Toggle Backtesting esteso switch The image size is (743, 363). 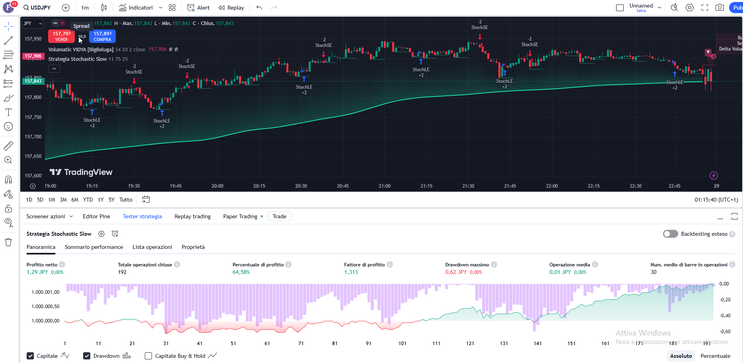coord(670,234)
